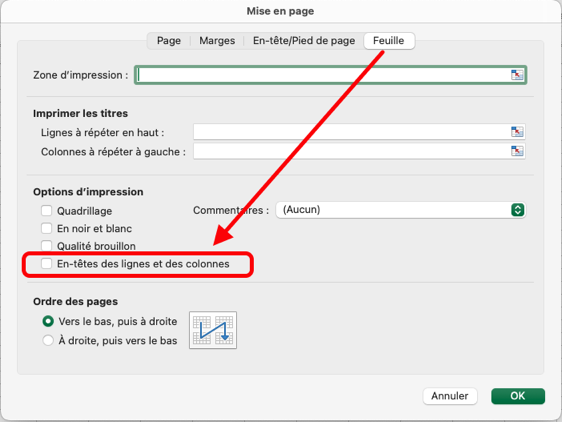Click range selector icon for Zone d'impression
Screen dimensions: 562x422
[x=517, y=75]
